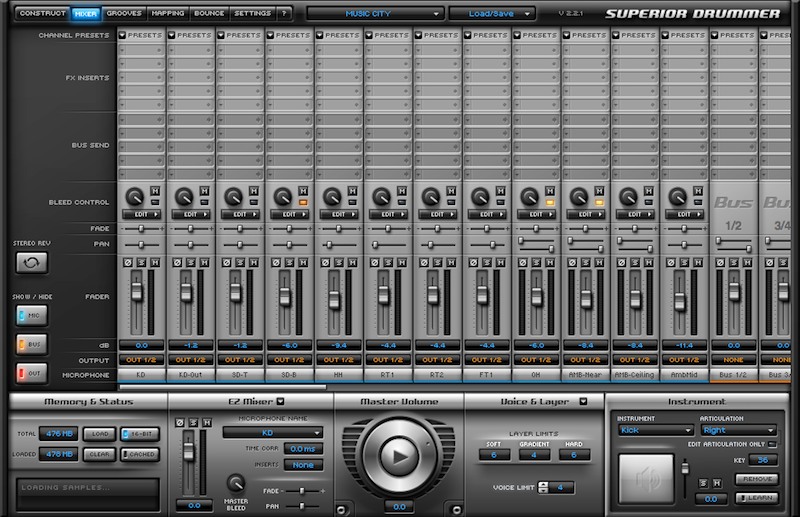Expand the Voice & Layer panel arrow
Image resolution: width=800 pixels, height=517 pixels.
point(583,402)
